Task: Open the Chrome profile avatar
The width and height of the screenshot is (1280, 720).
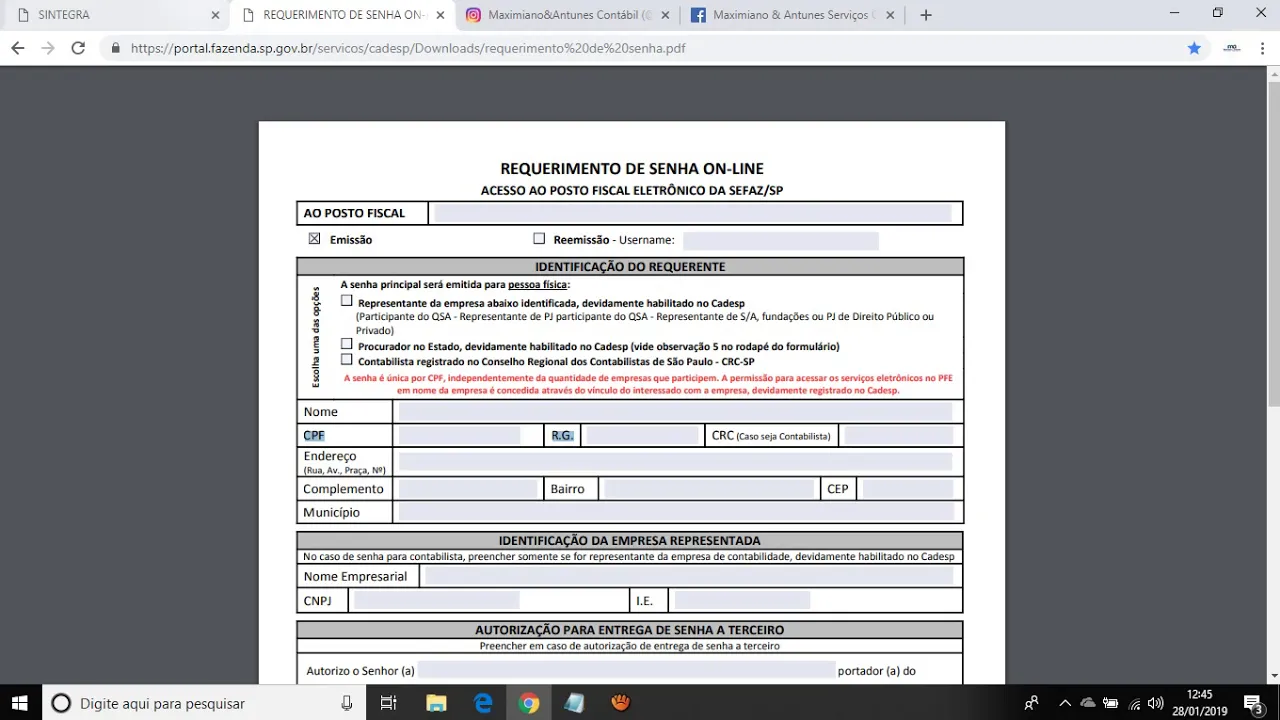Action: click(x=1231, y=48)
